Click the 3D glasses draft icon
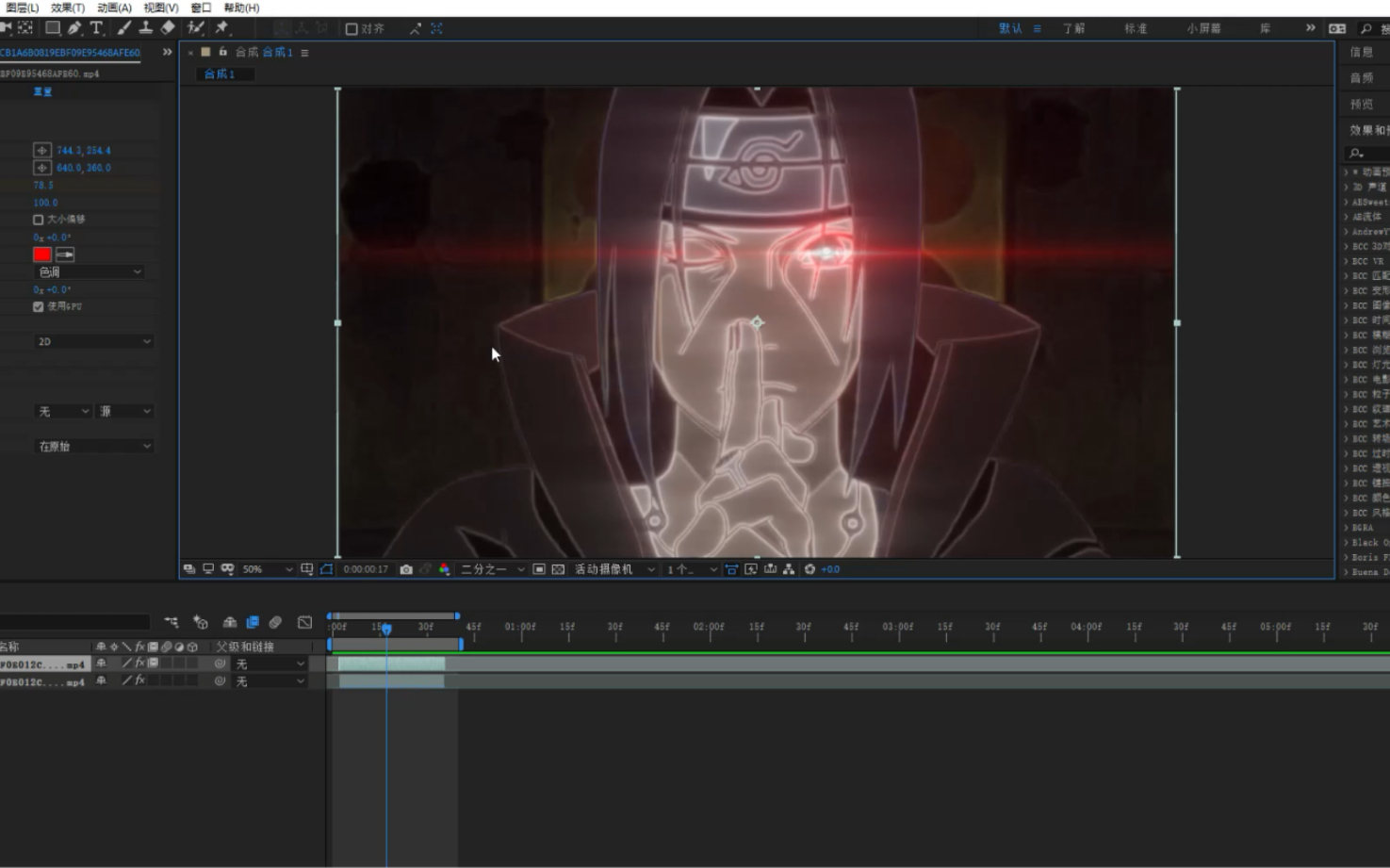Viewport: 1390px width, 868px height. [227, 569]
